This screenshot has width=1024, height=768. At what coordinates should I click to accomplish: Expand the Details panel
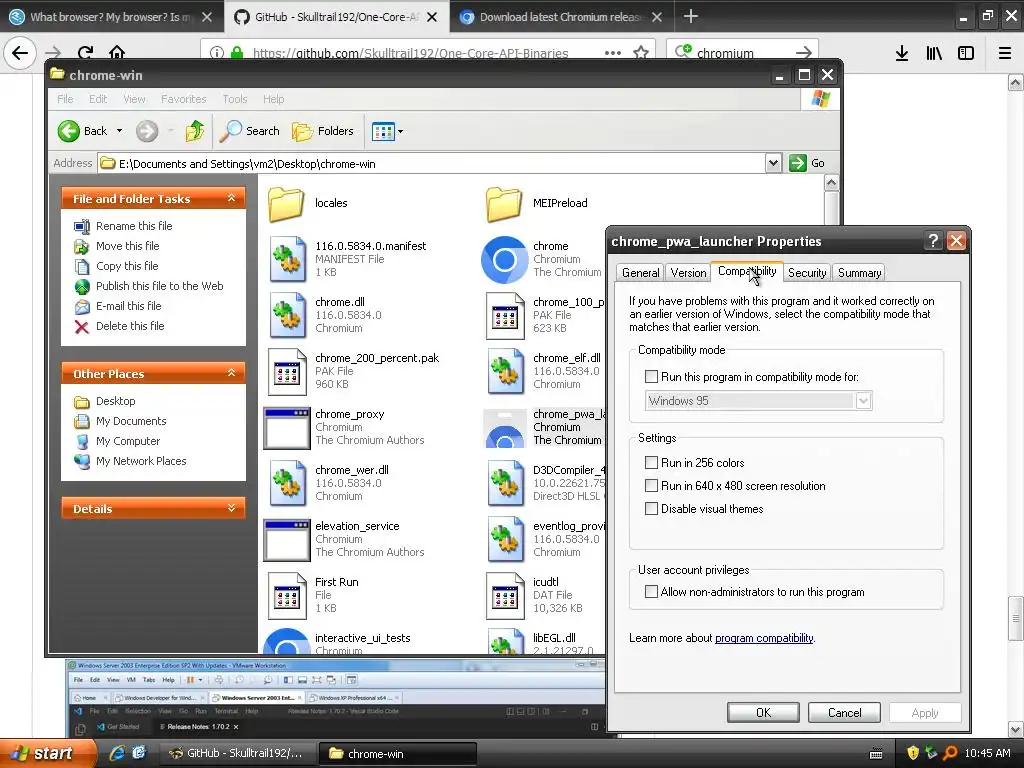[231, 508]
